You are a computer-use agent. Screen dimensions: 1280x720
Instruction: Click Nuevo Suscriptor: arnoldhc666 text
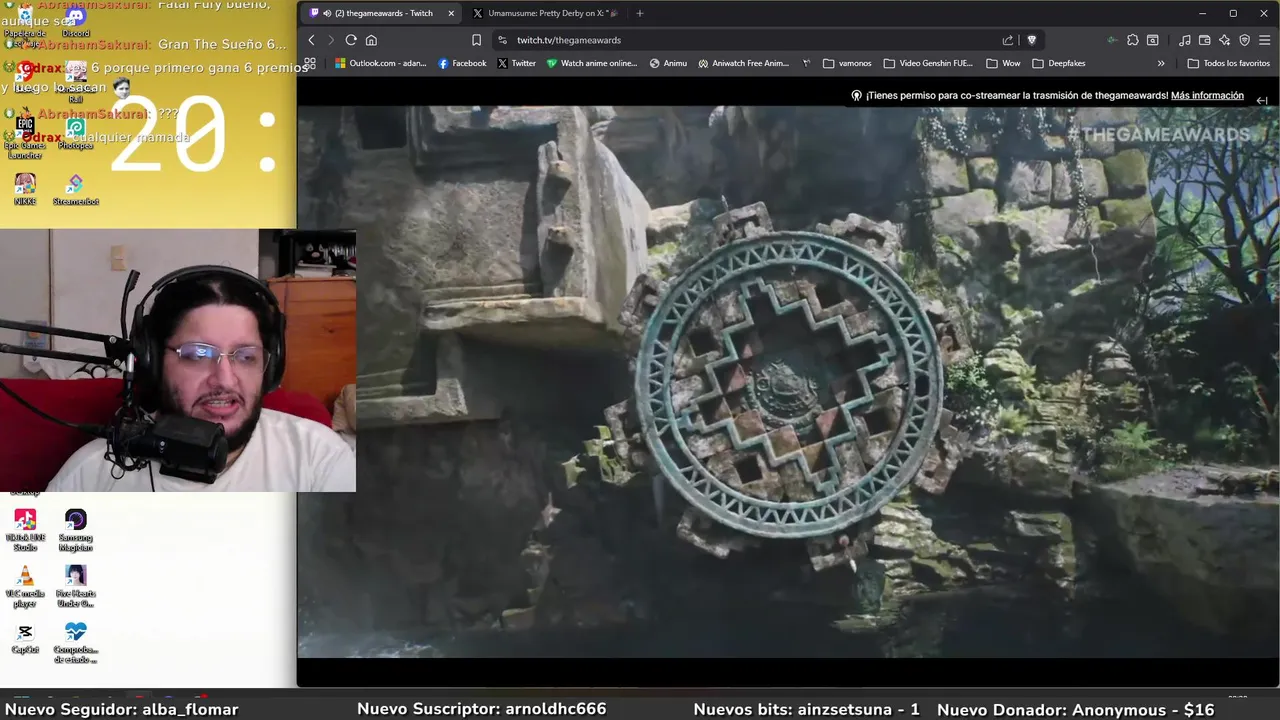pos(482,709)
